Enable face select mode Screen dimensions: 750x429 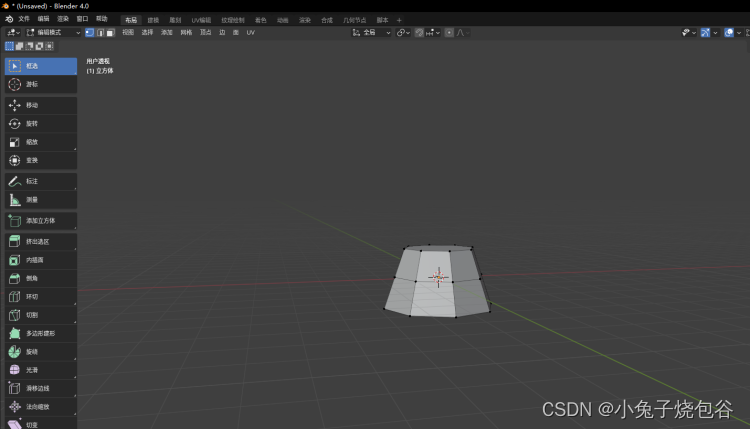click(110, 33)
